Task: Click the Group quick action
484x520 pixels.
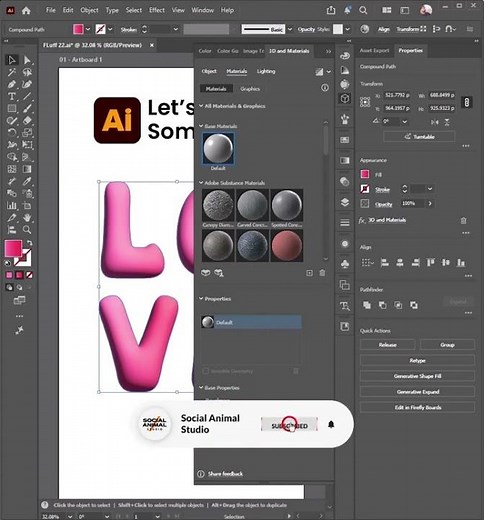Action: pos(447,345)
